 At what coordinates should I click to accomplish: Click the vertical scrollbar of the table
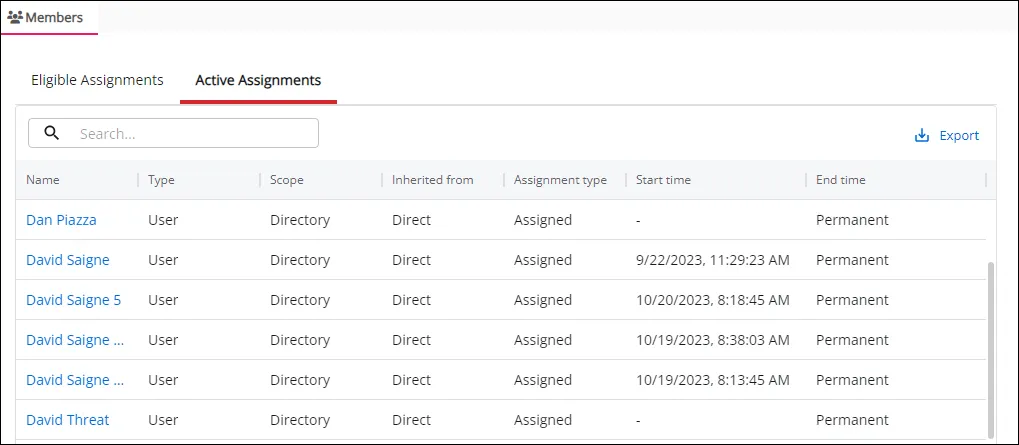pyautogui.click(x=990, y=349)
